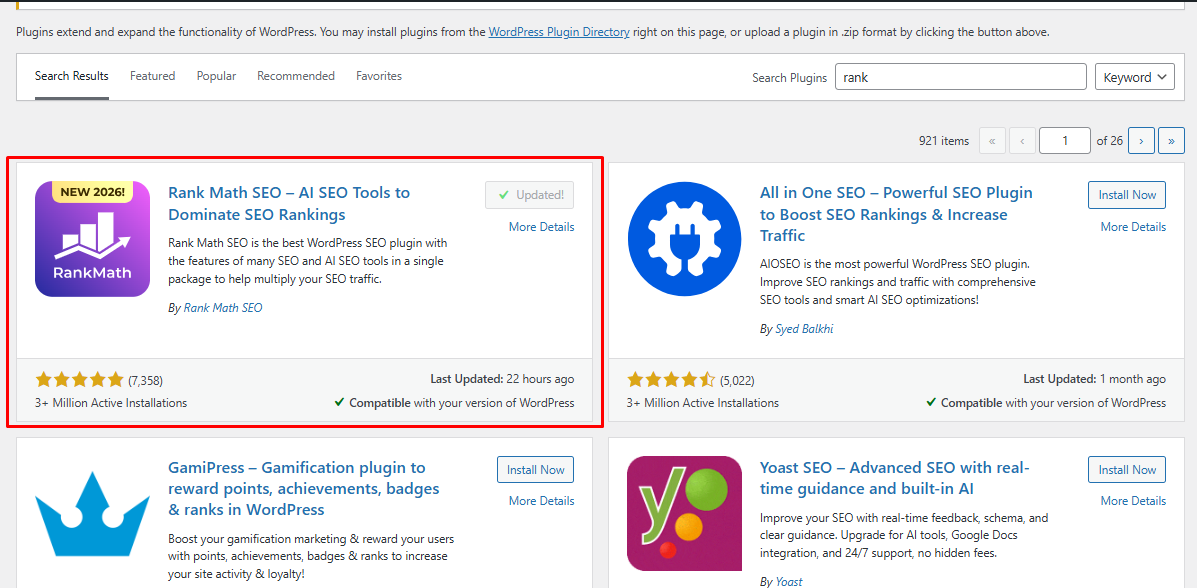Open the Recommended plugins tab
Screen dimensions: 1197x588
coord(296,76)
